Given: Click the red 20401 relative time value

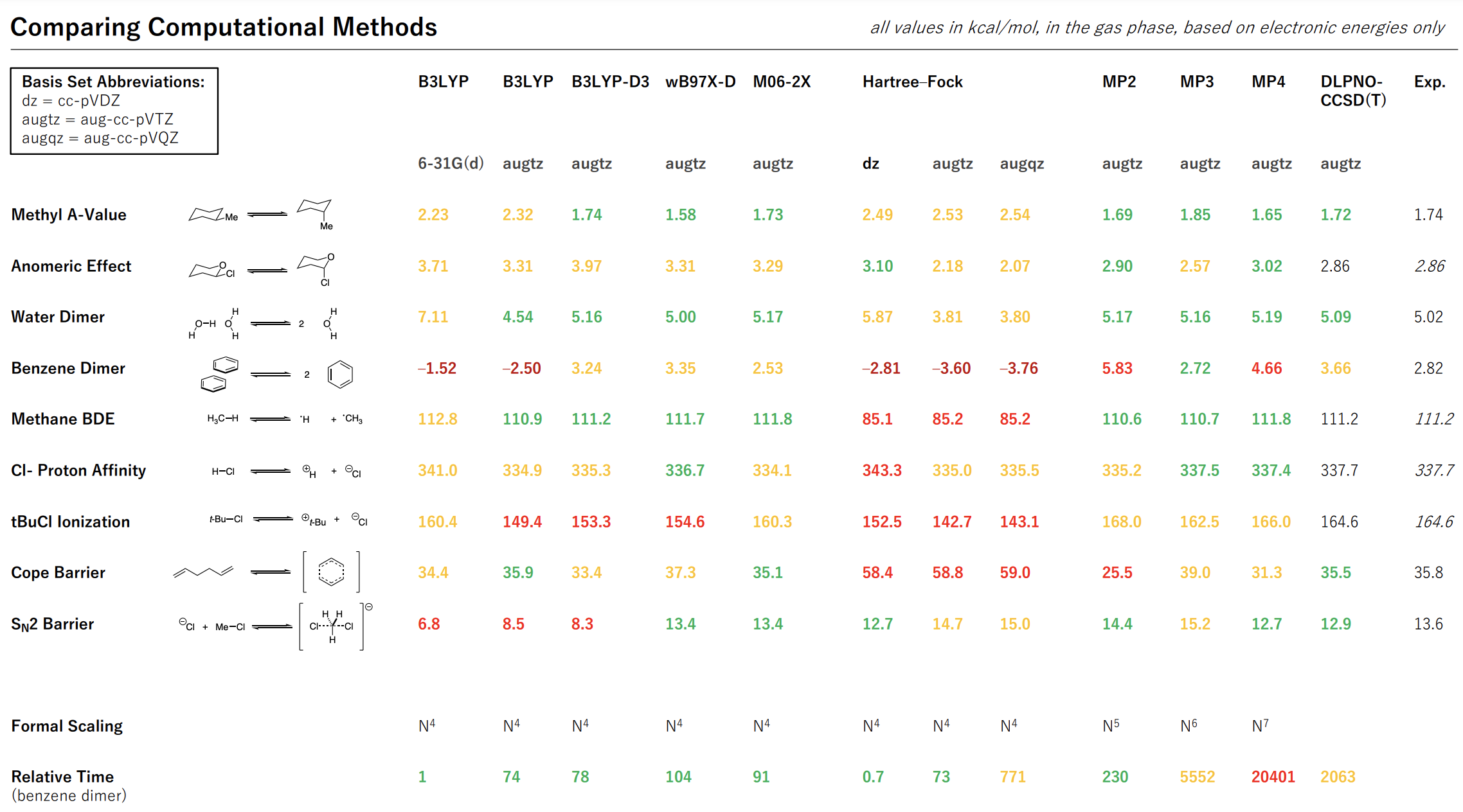Looking at the screenshot, I should [x=1272, y=777].
